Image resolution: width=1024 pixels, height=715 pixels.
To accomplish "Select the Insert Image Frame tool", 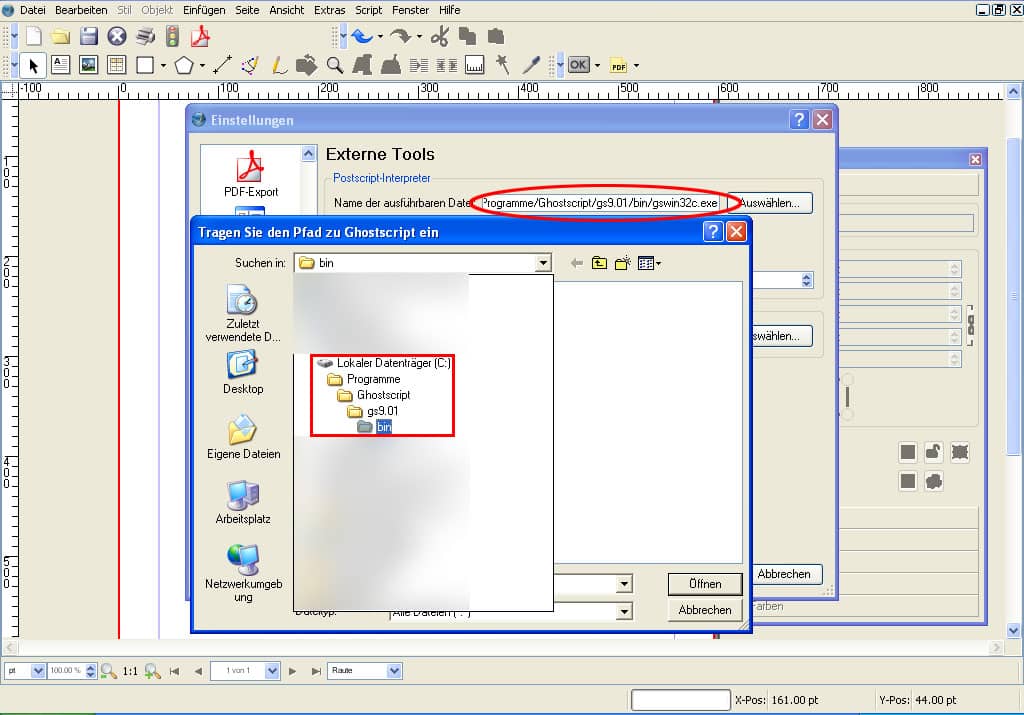I will click(89, 64).
